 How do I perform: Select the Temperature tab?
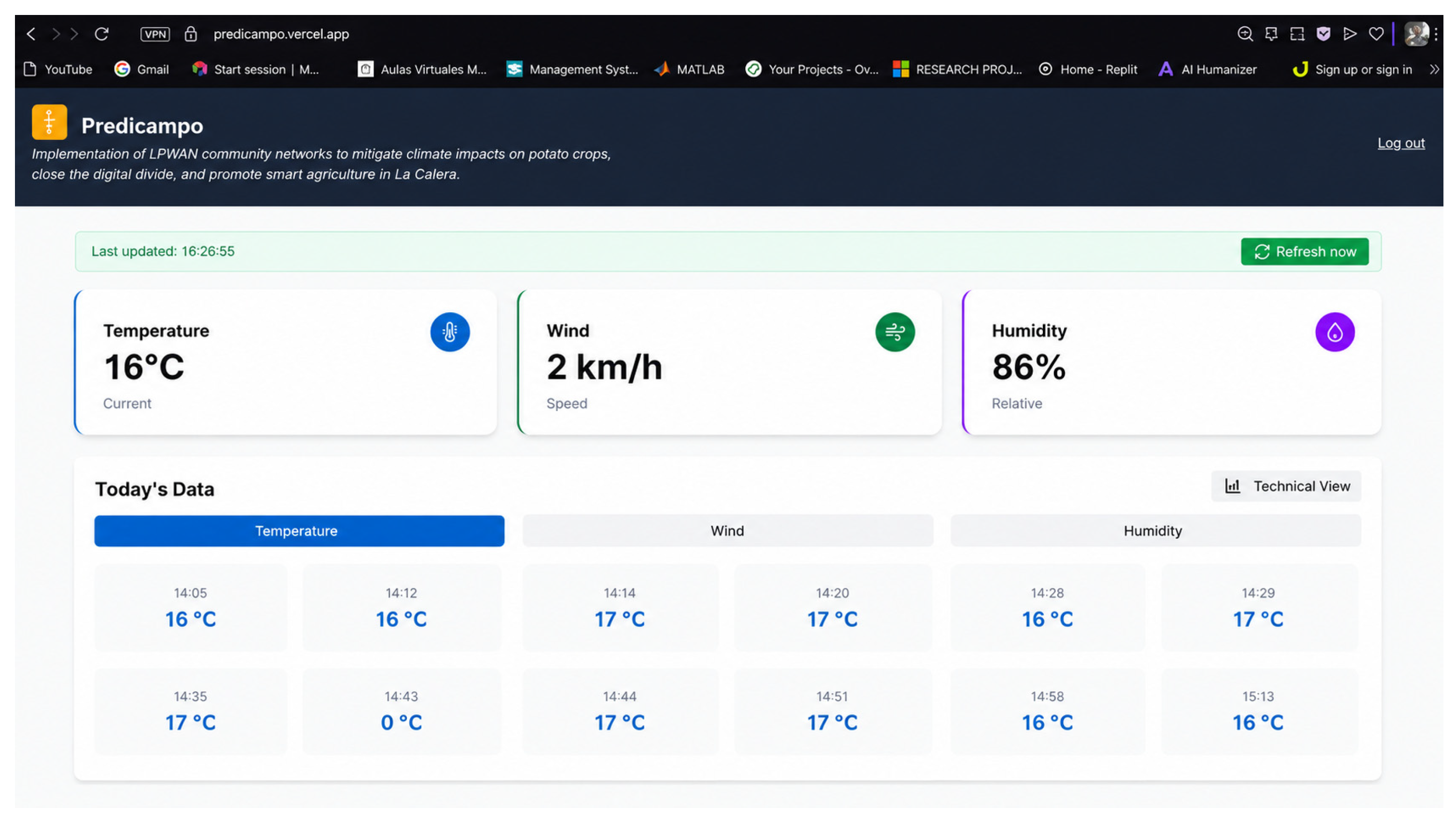(x=299, y=531)
